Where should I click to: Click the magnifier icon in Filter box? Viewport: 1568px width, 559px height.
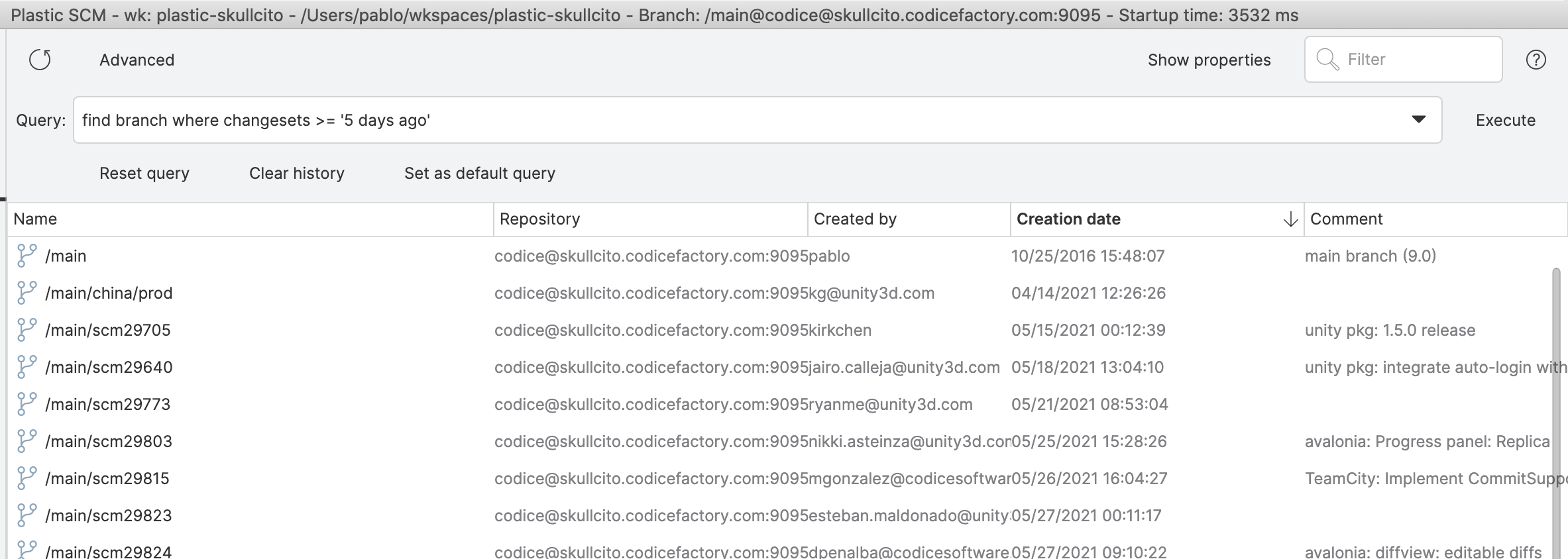coord(1327,59)
